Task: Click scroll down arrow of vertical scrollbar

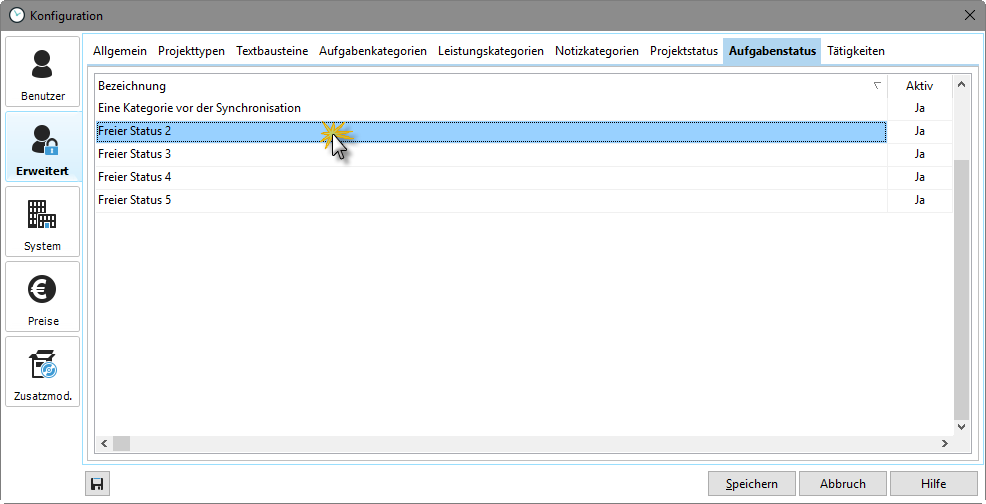Action: [961, 425]
